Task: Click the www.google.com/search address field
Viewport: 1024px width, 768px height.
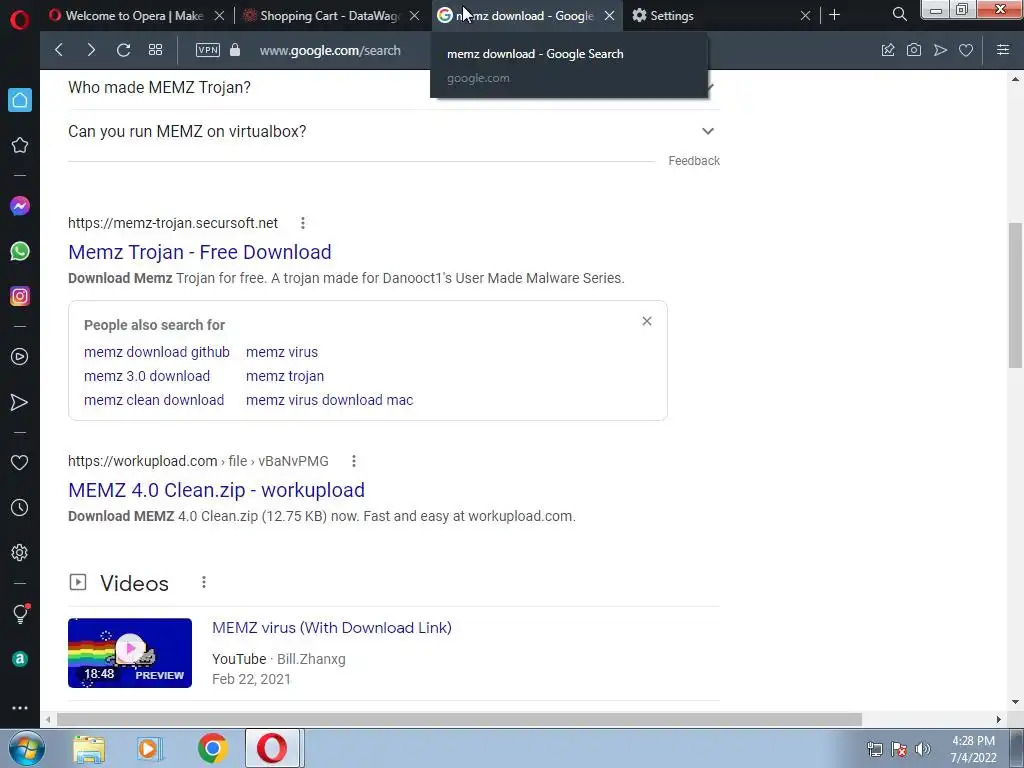Action: 330,50
